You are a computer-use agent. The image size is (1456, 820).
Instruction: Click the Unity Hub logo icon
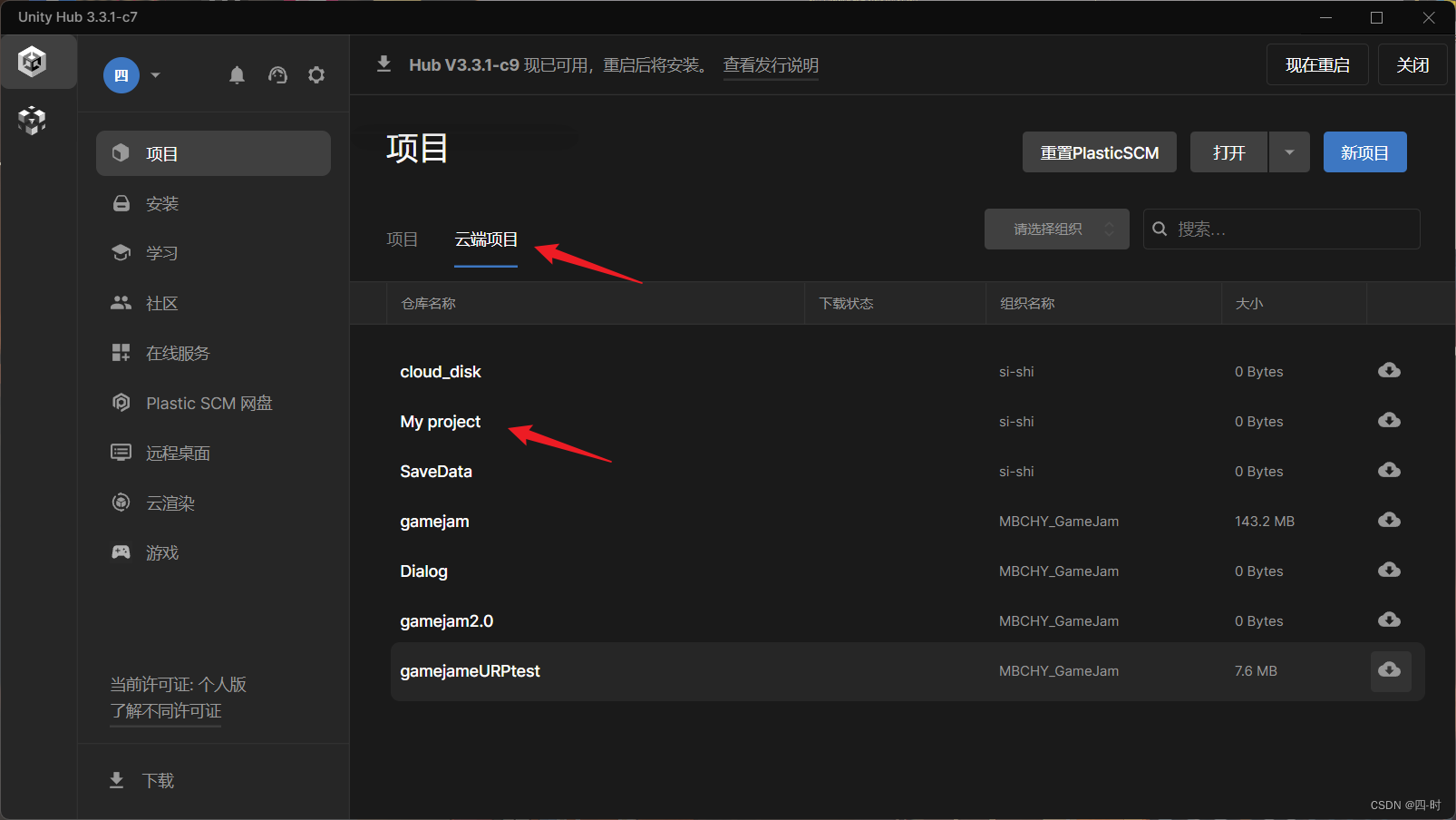tap(33, 62)
